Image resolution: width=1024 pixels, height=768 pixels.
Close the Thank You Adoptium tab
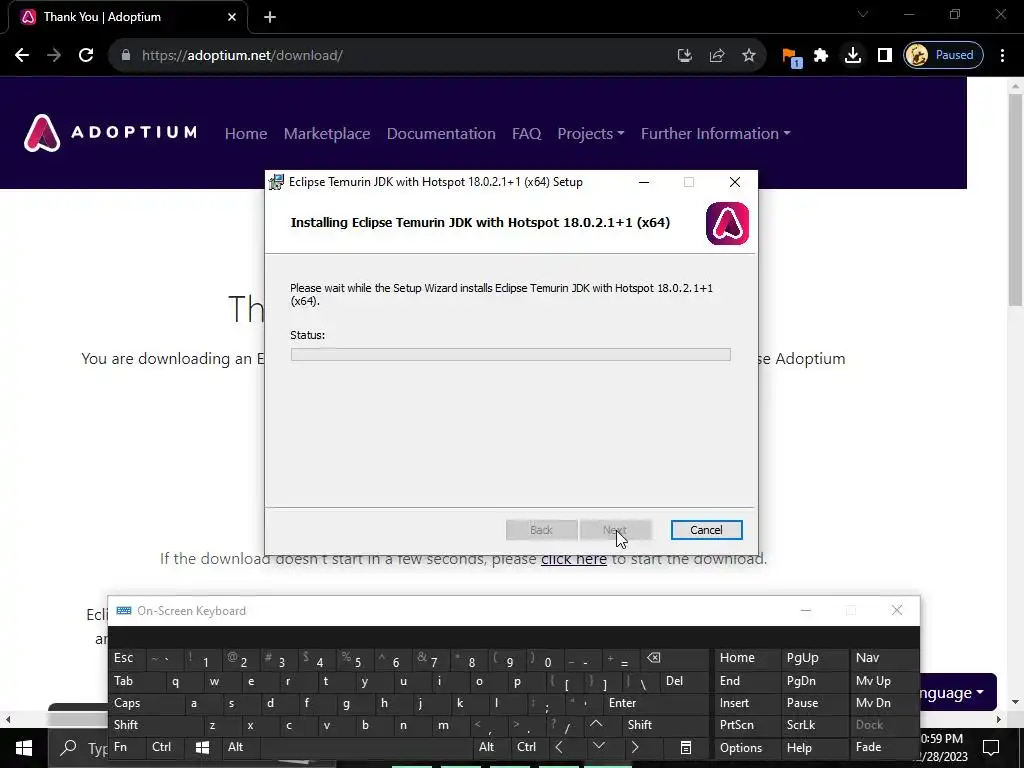coord(232,18)
